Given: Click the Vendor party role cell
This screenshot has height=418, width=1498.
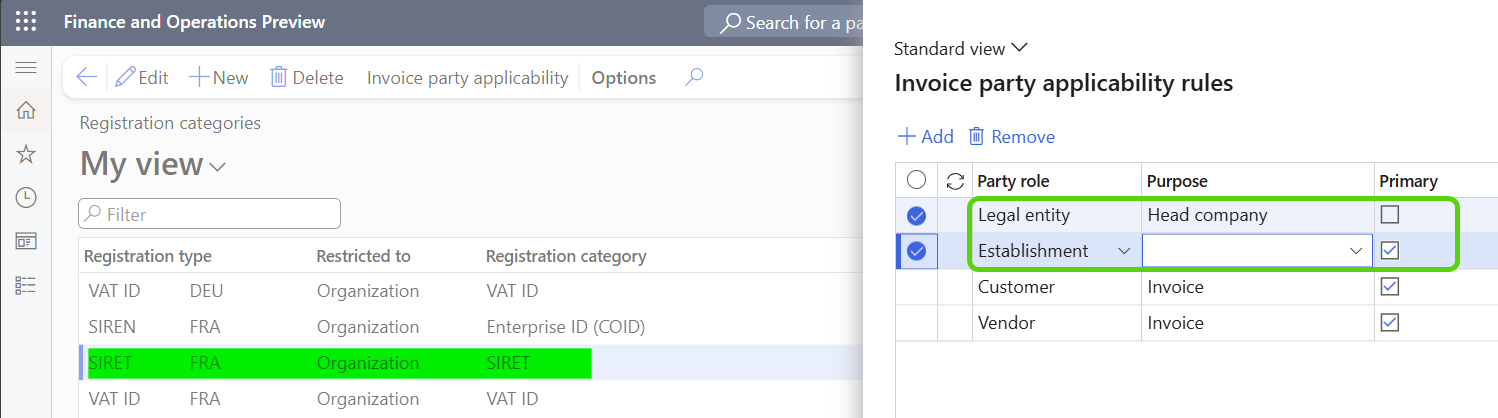Looking at the screenshot, I should [x=1057, y=323].
